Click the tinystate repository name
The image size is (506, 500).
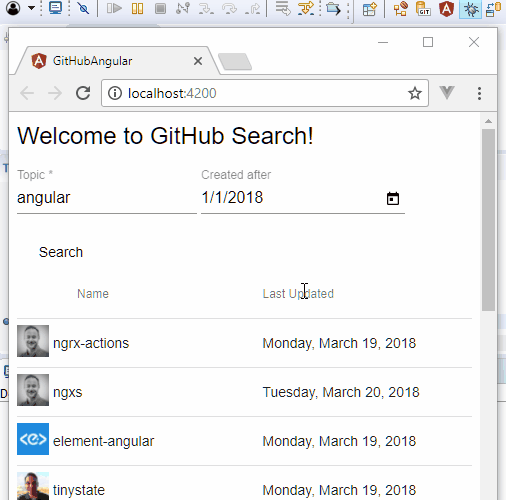pos(79,490)
